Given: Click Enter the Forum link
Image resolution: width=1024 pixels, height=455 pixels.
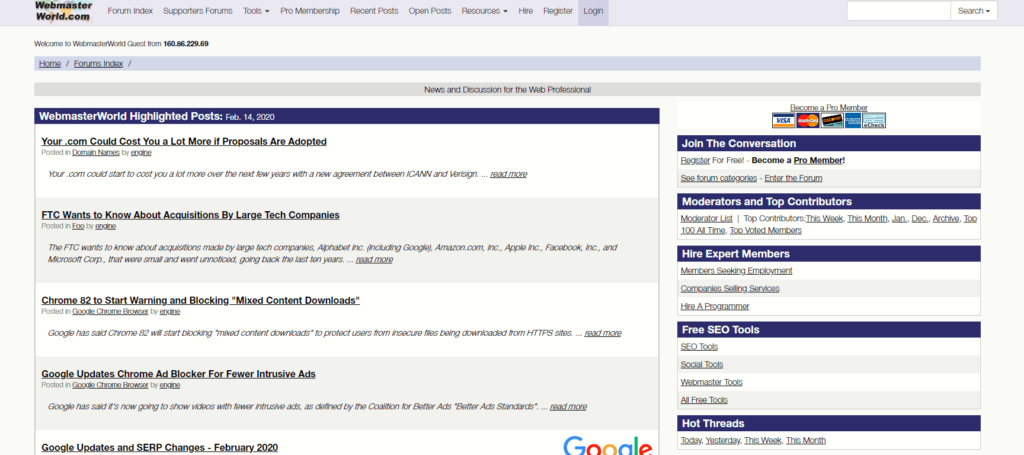Looking at the screenshot, I should pyautogui.click(x=793, y=178).
